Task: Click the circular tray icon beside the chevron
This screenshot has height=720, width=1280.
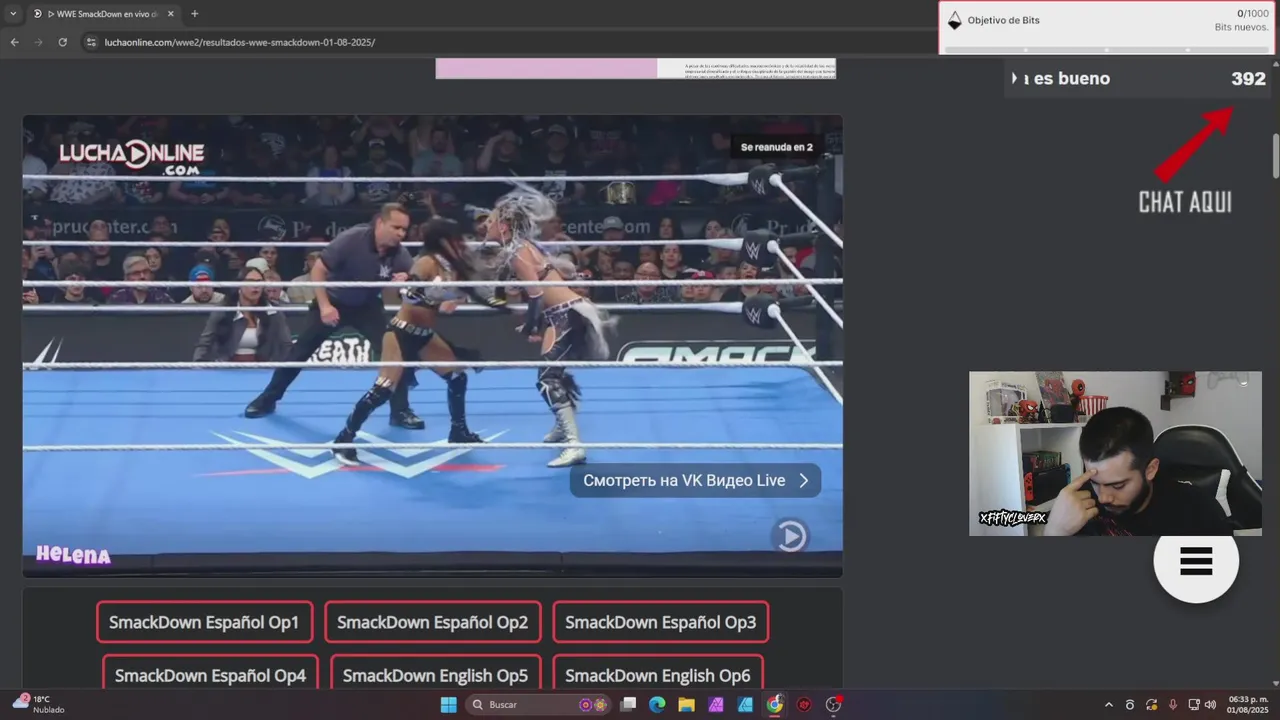Action: click(1130, 704)
